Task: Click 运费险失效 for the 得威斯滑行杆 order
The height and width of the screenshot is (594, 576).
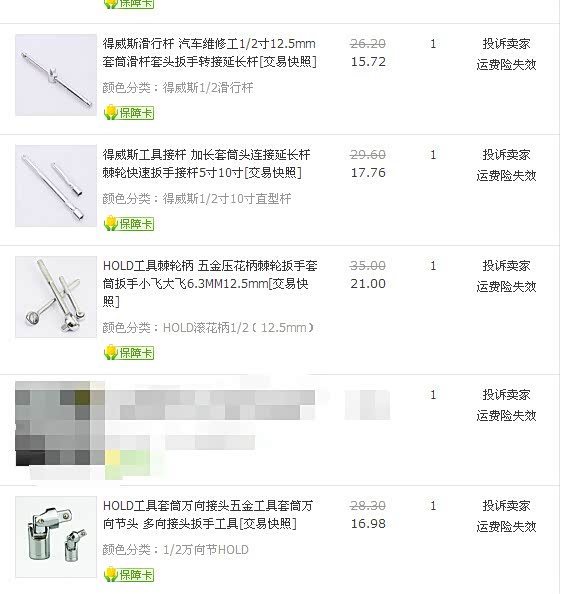Action: (x=506, y=65)
